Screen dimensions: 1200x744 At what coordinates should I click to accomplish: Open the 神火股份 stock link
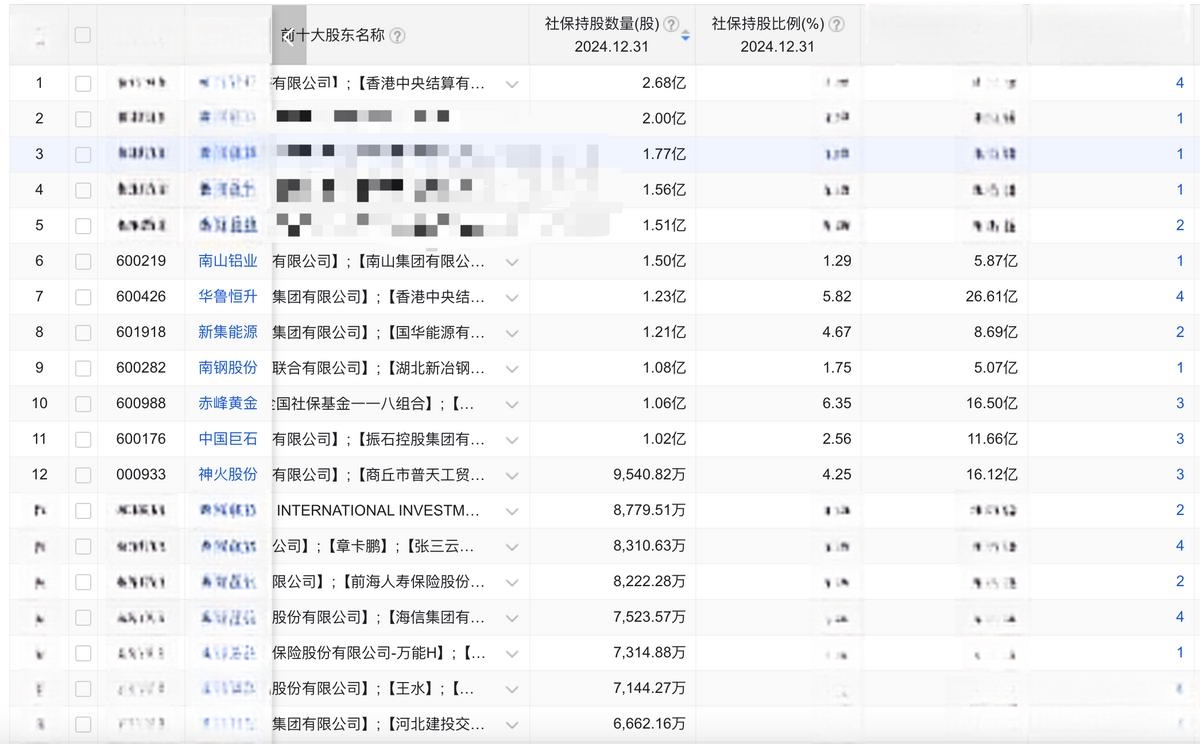coord(228,475)
